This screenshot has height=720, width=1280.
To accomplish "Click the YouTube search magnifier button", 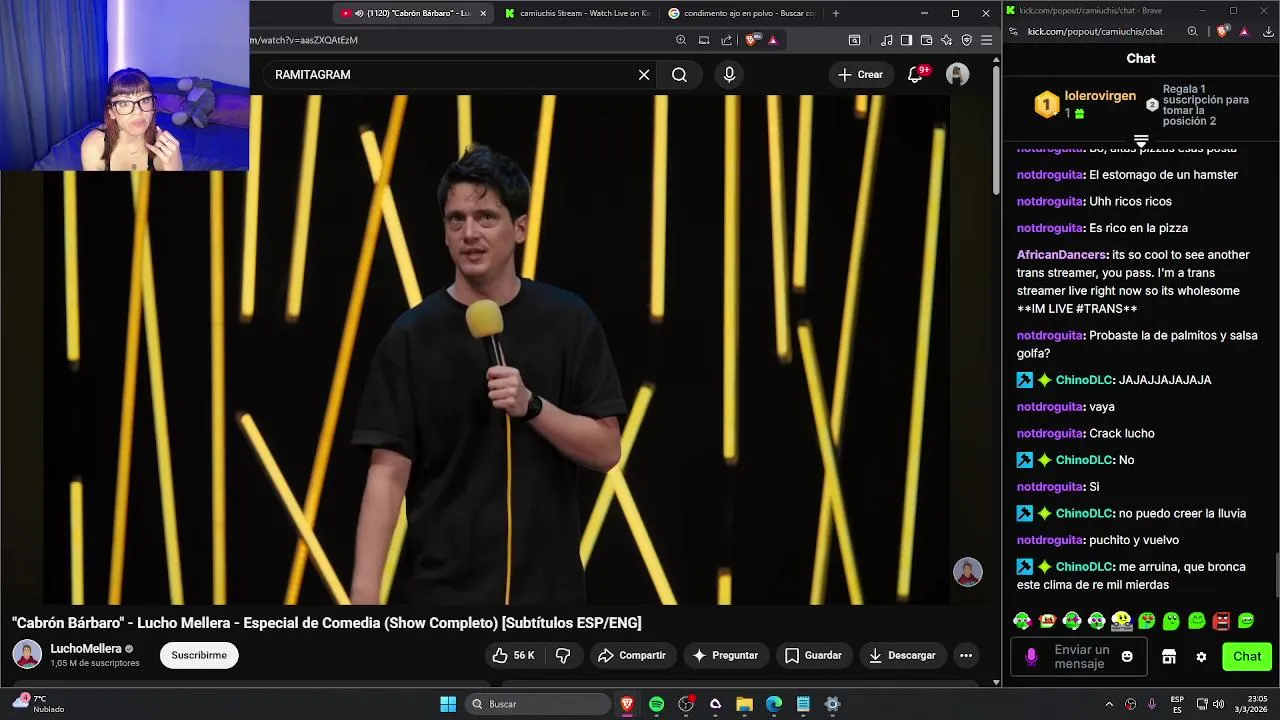I will click(x=679, y=75).
